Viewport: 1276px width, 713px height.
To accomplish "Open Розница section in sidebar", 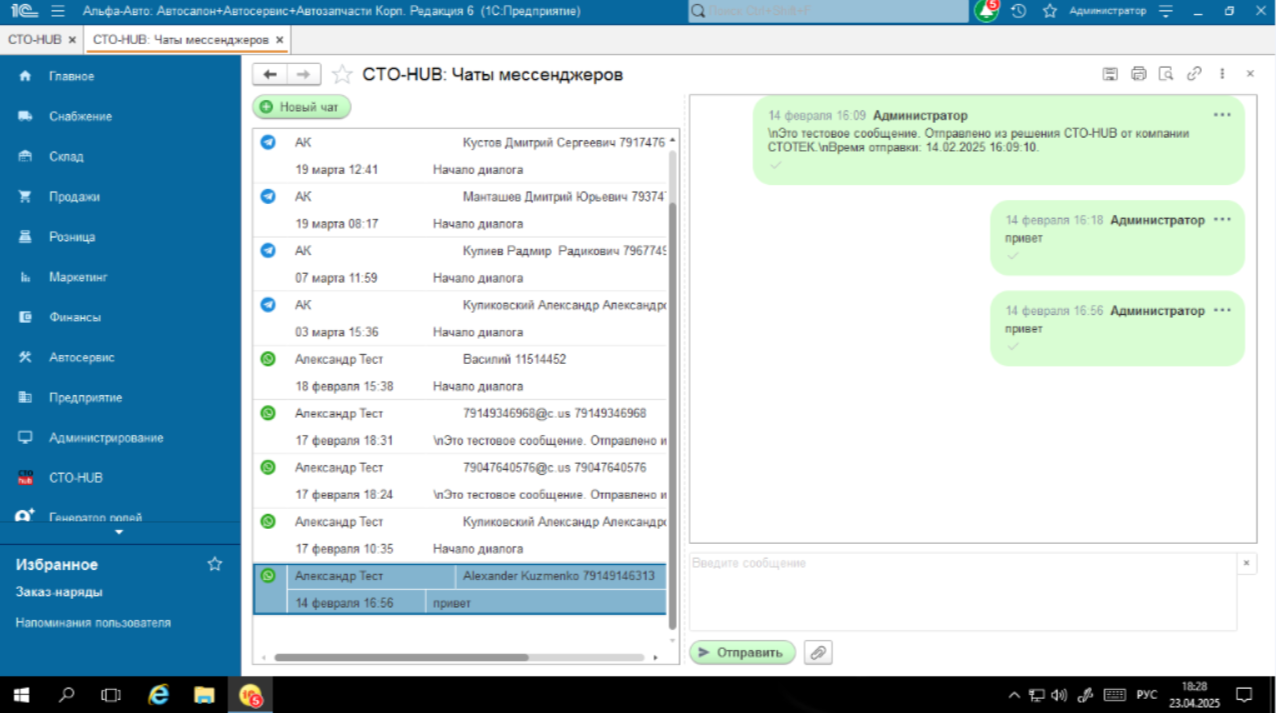I will [x=72, y=237].
